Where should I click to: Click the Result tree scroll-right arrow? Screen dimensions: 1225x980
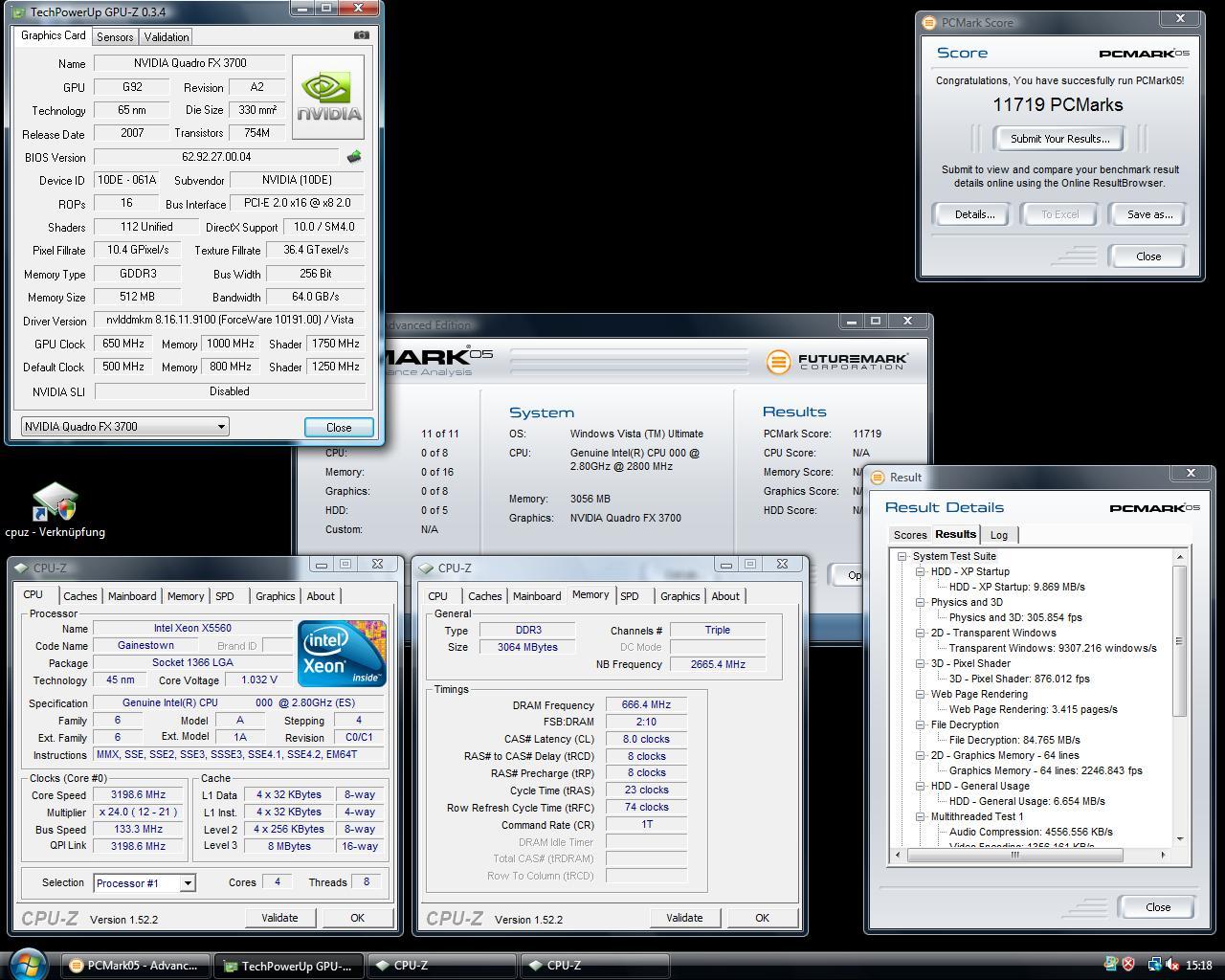1163,855
